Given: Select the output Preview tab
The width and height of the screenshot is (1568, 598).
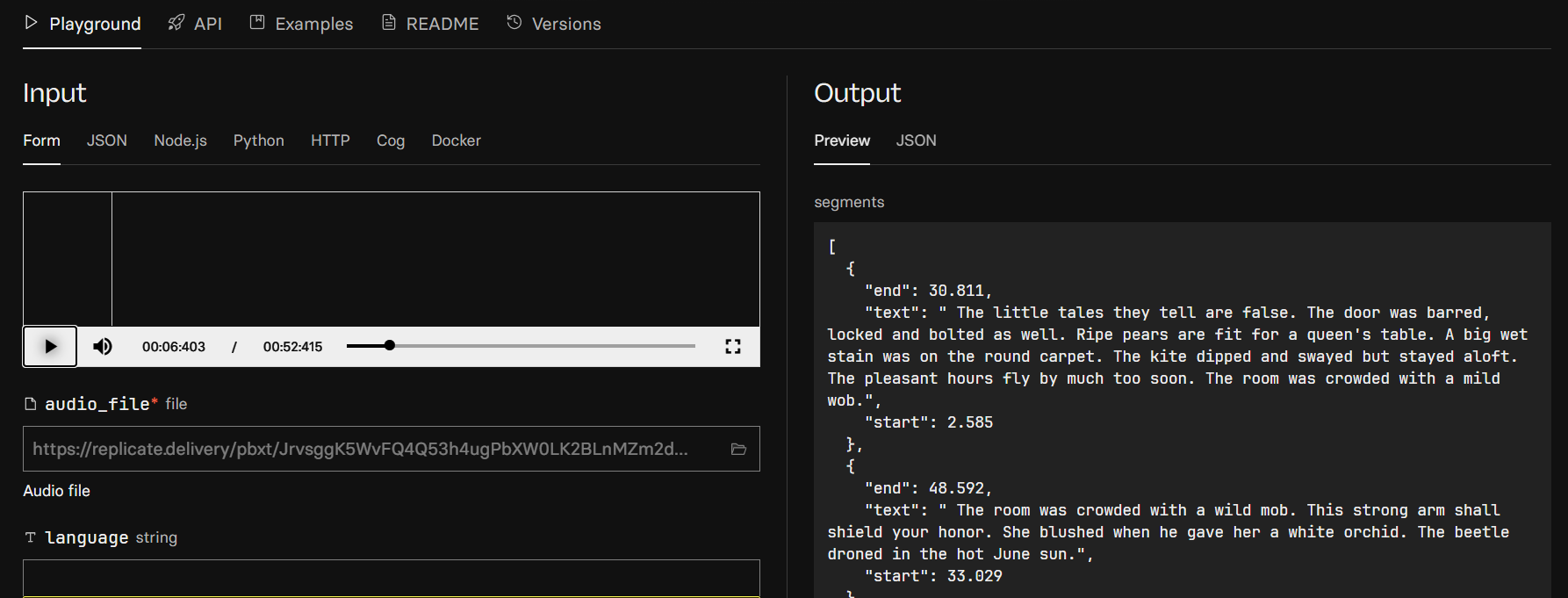Looking at the screenshot, I should point(842,140).
